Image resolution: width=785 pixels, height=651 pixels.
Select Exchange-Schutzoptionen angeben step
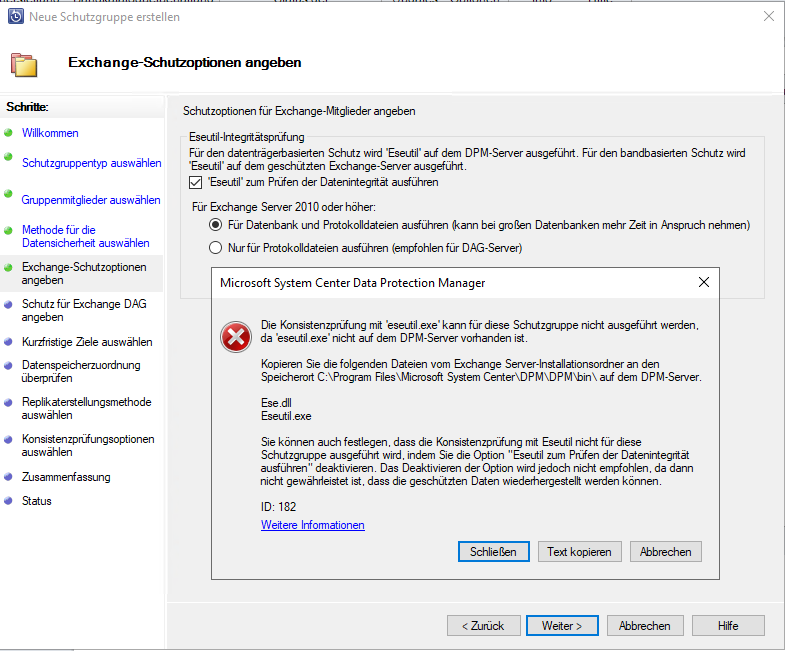[84, 273]
